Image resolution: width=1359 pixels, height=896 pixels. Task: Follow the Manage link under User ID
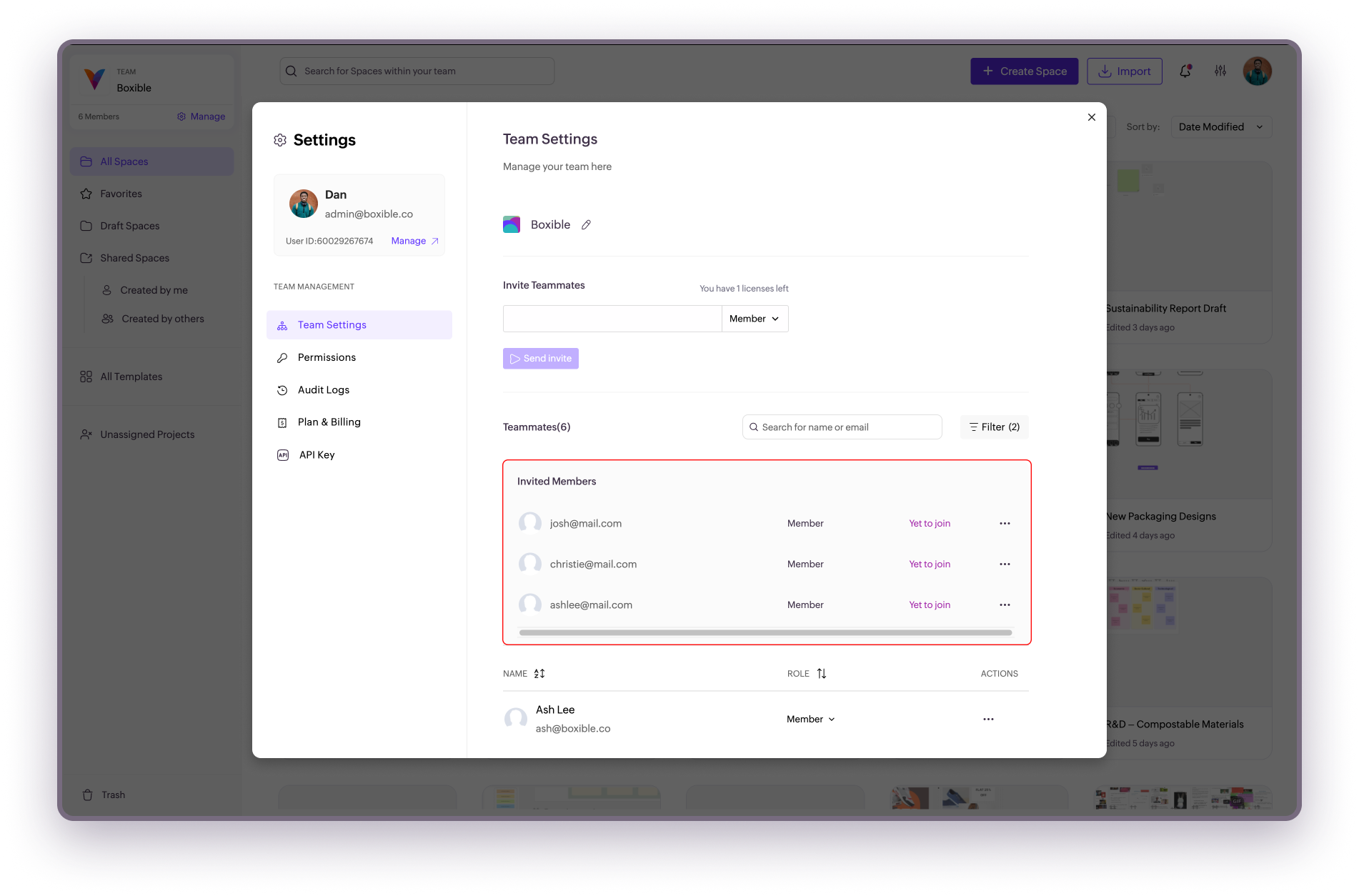[414, 241]
